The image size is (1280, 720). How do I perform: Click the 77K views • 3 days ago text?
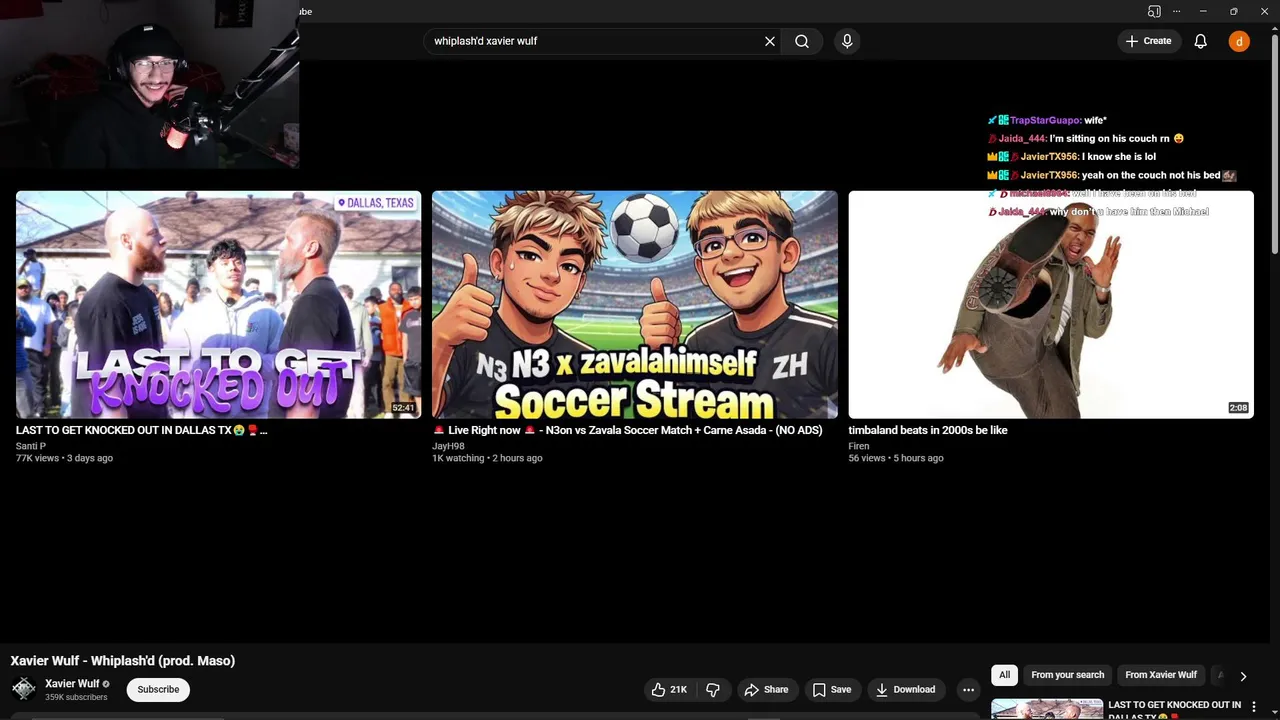click(x=64, y=458)
